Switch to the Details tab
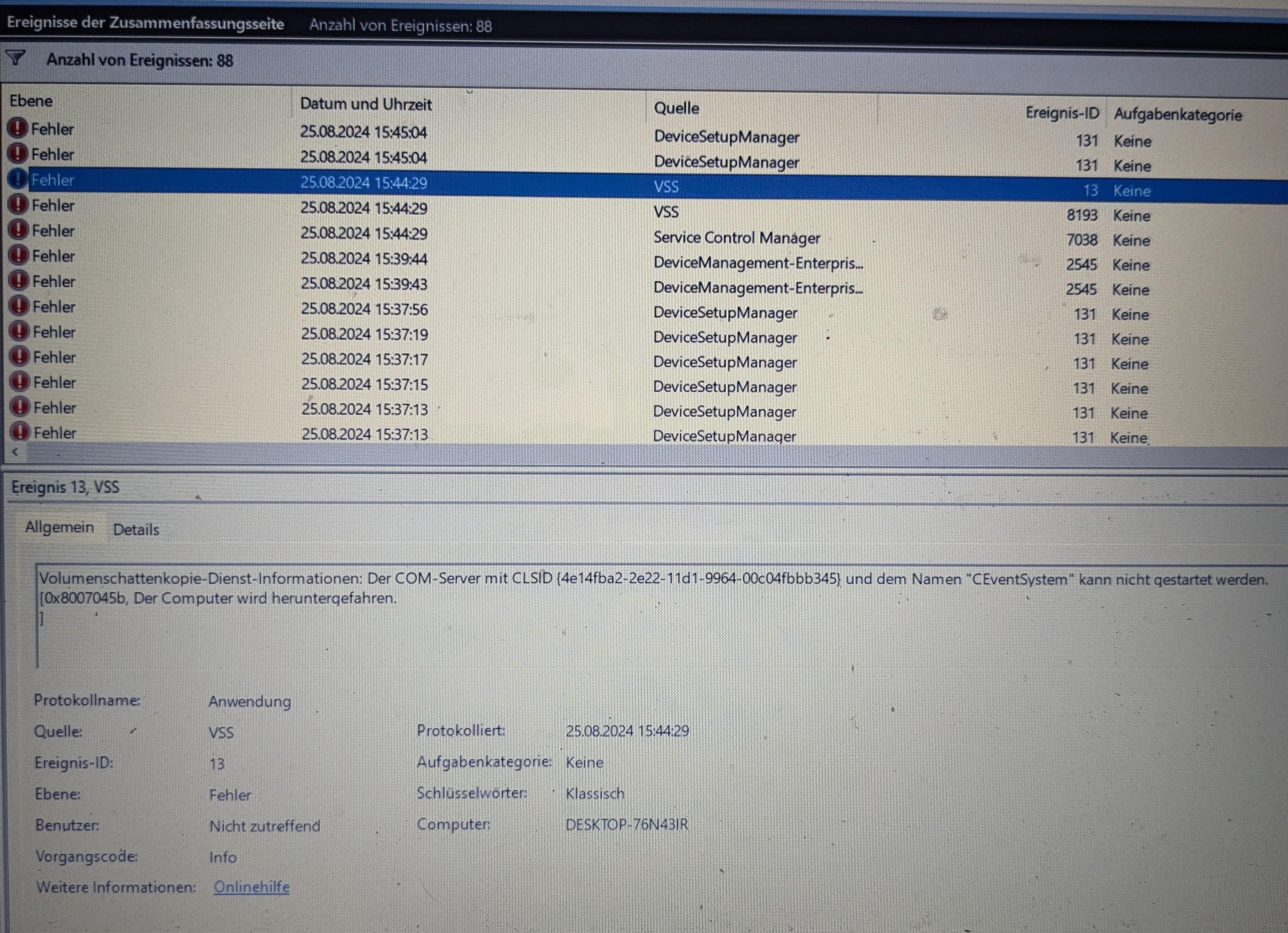 pos(136,529)
